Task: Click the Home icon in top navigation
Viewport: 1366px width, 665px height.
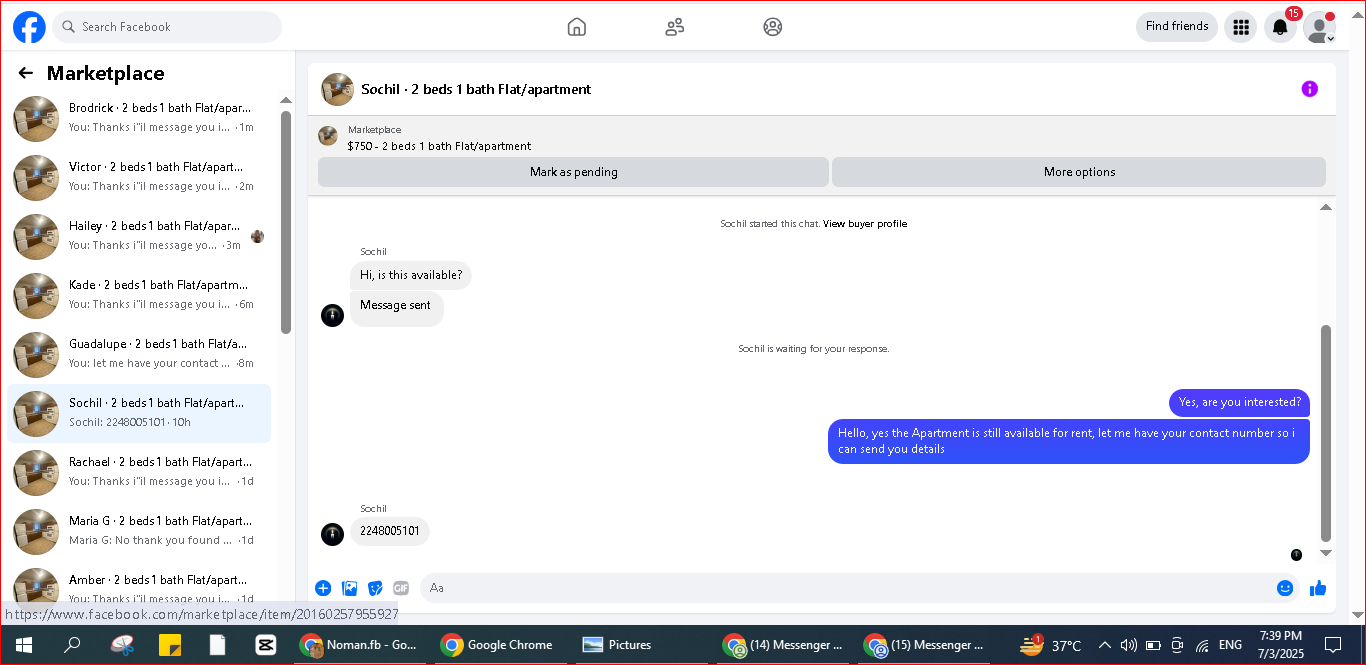Action: (x=577, y=27)
